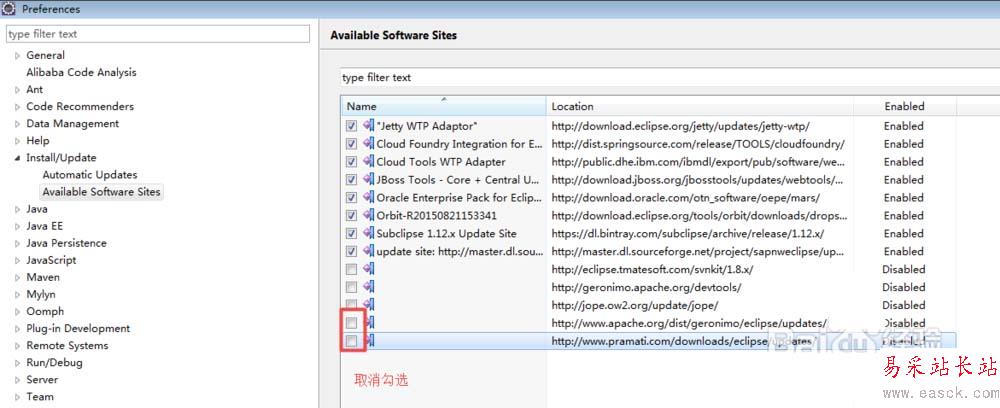Uncheck the Jetty WTP Adaptor checkbox
Image resolution: width=1000 pixels, height=408 pixels.
coord(351,126)
